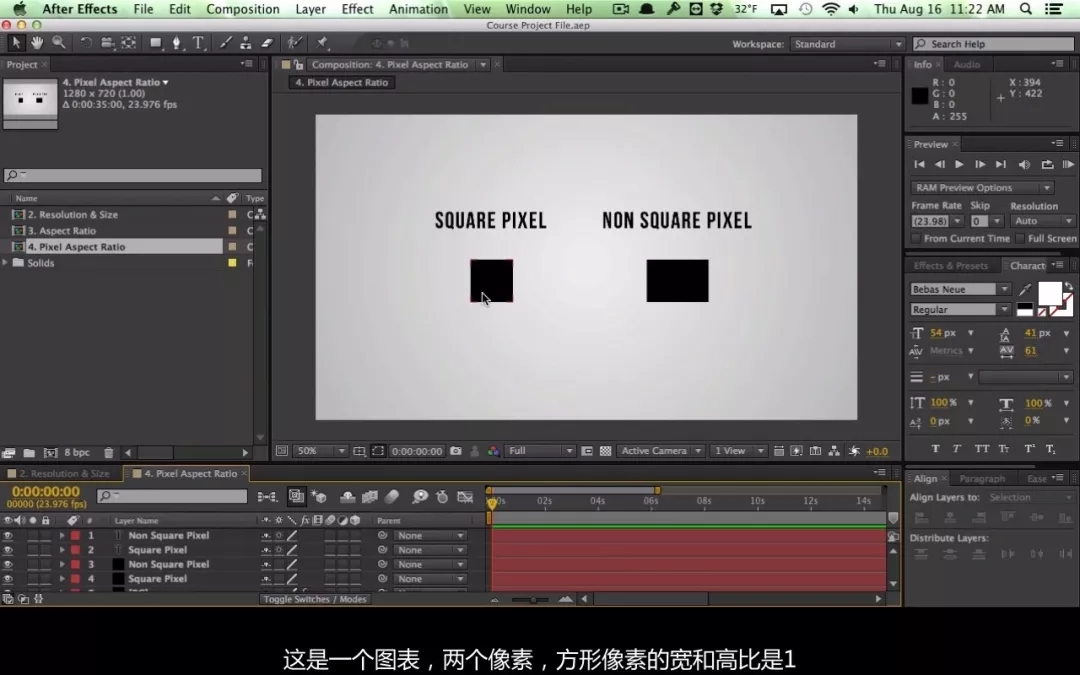Select the Unified Camera tool
1080x675 pixels.
[107, 43]
